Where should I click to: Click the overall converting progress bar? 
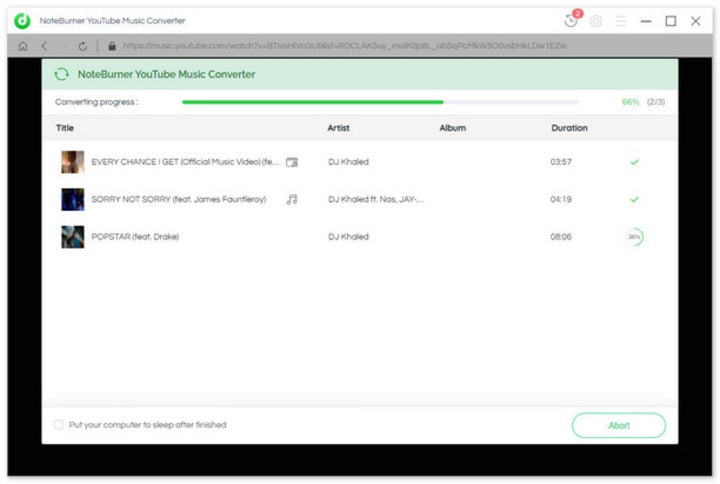click(x=380, y=102)
